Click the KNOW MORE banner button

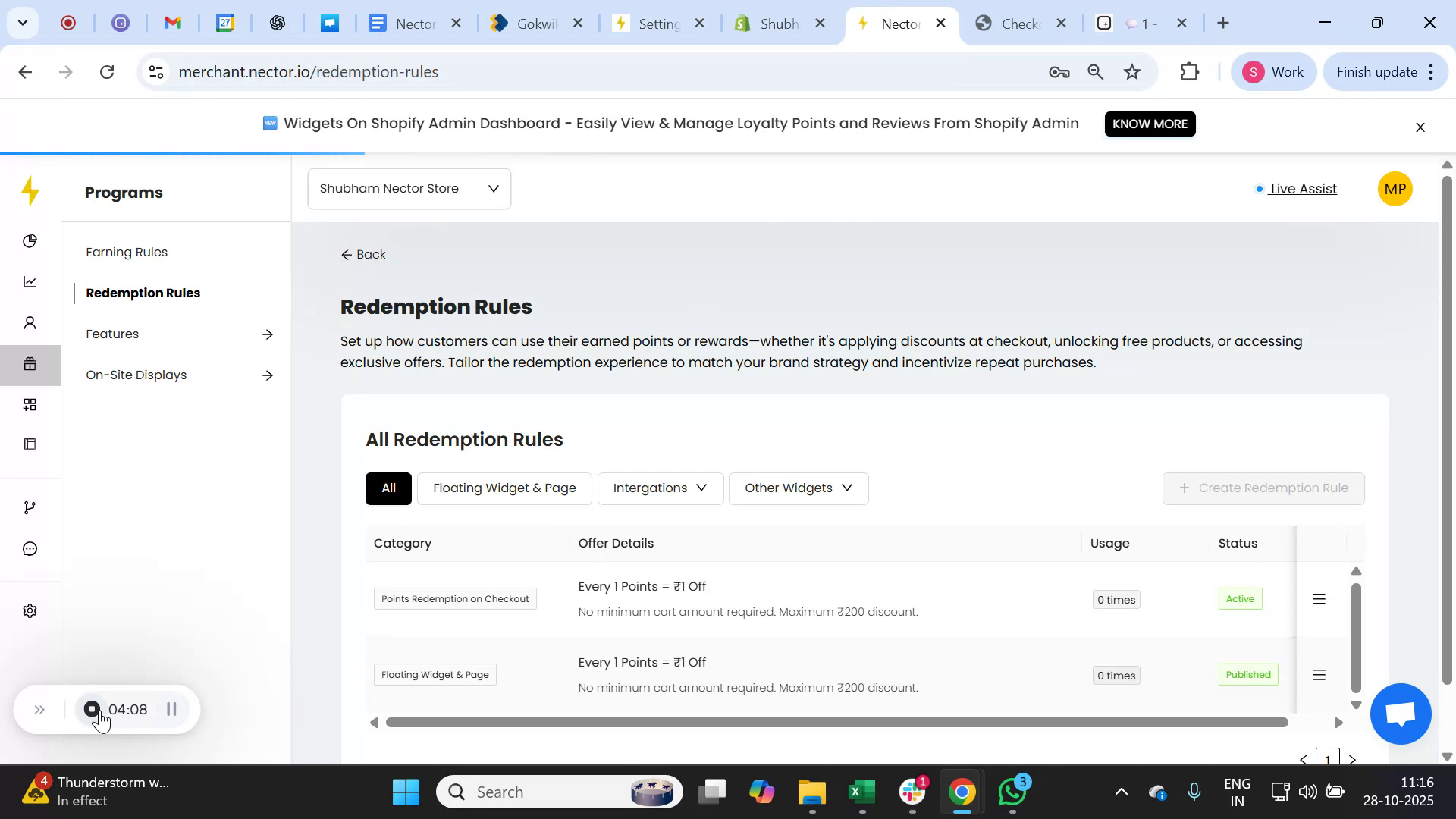tap(1150, 124)
